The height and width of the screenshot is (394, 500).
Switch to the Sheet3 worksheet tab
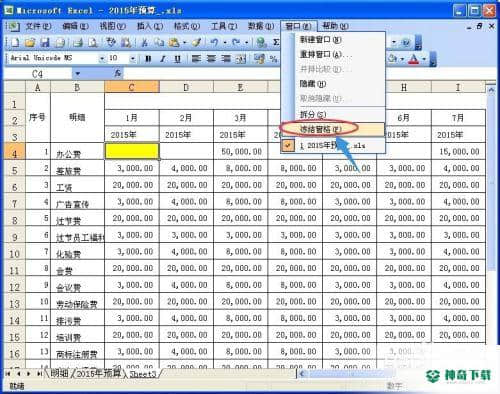(143, 374)
